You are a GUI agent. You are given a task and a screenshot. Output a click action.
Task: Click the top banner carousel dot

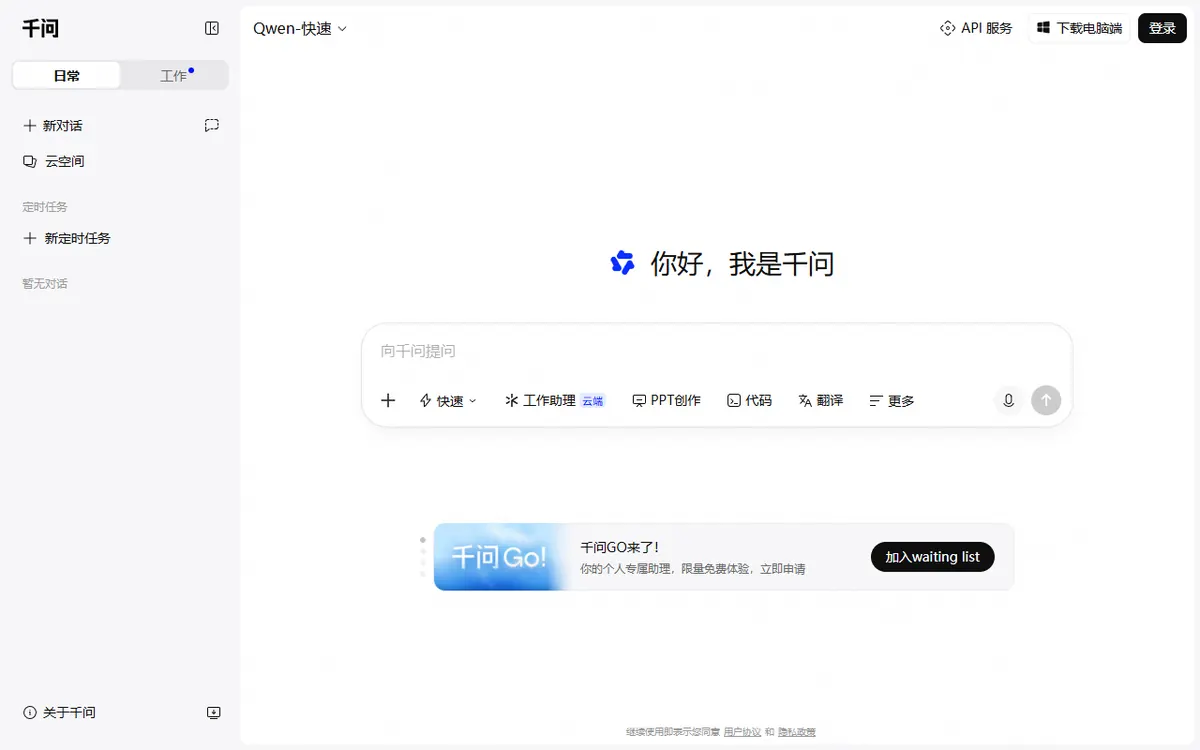click(x=423, y=540)
